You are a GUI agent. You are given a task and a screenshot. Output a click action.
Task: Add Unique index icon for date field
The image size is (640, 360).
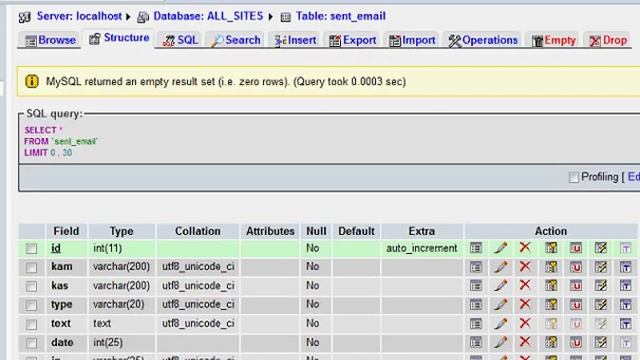[576, 342]
